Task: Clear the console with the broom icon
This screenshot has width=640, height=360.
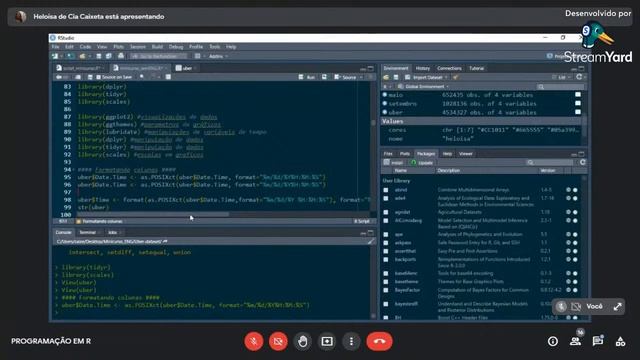Action: [371, 241]
